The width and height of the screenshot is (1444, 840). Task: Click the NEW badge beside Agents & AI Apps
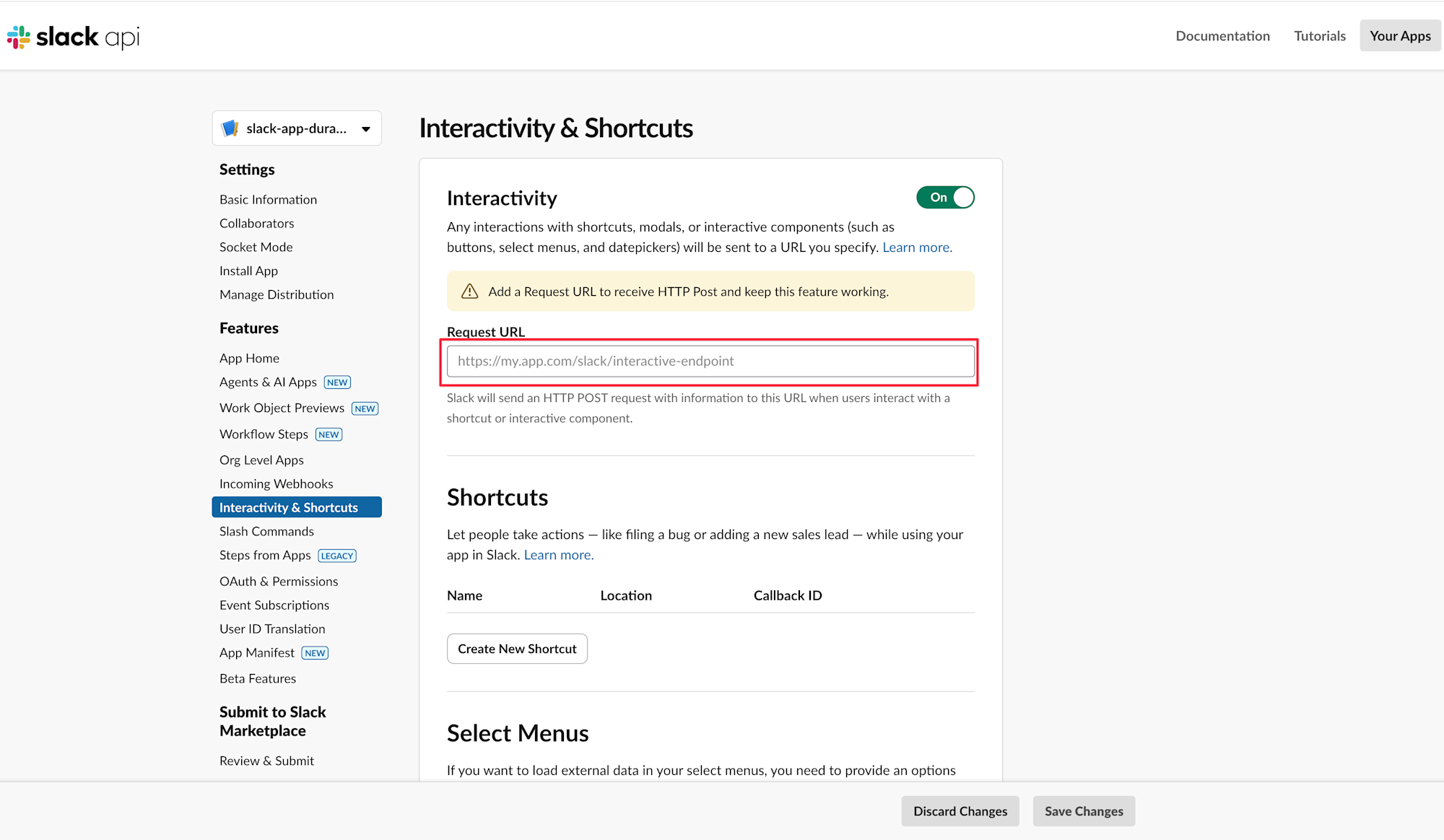337,382
